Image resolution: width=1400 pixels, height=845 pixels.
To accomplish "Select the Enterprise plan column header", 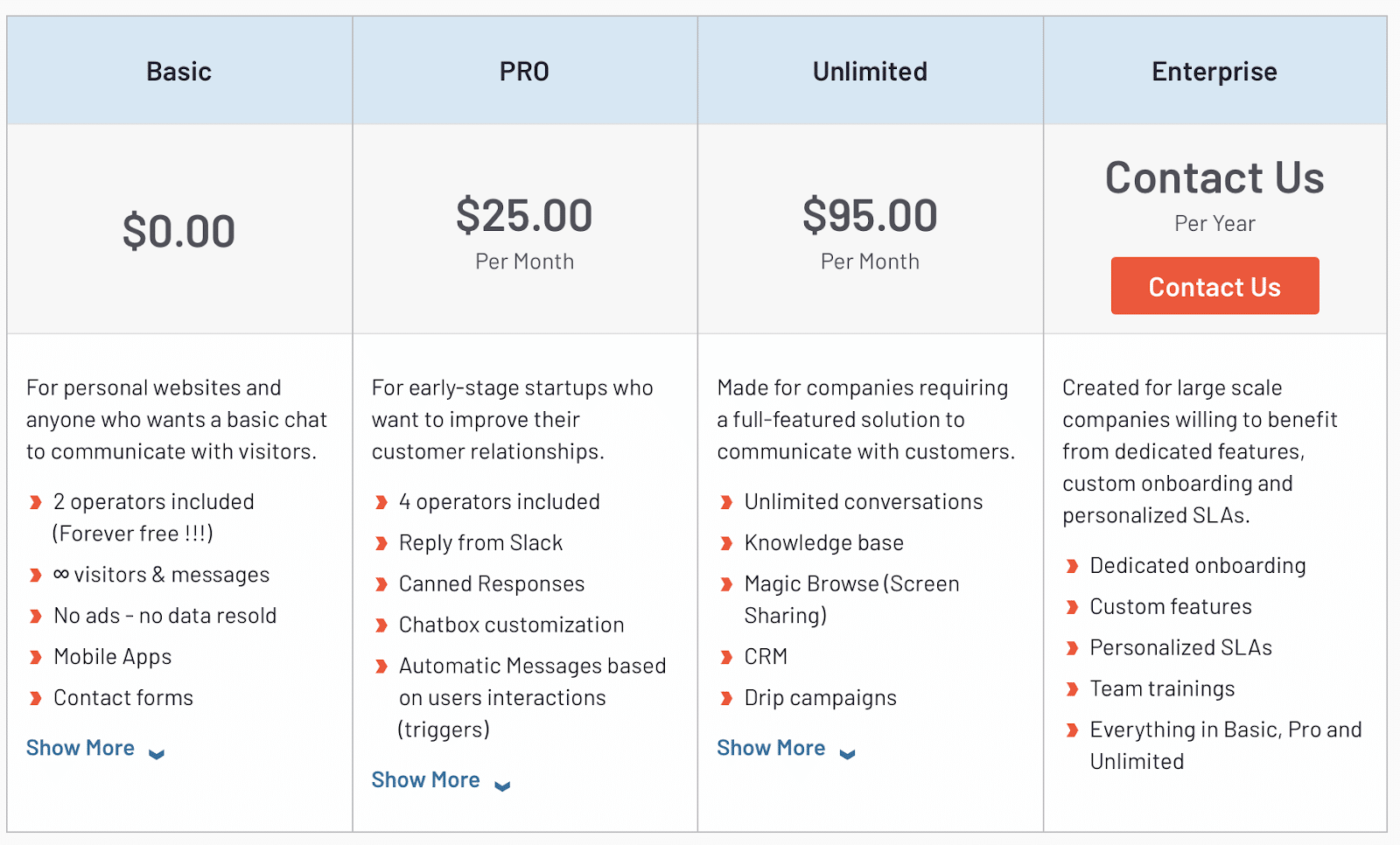I will 1214,71.
